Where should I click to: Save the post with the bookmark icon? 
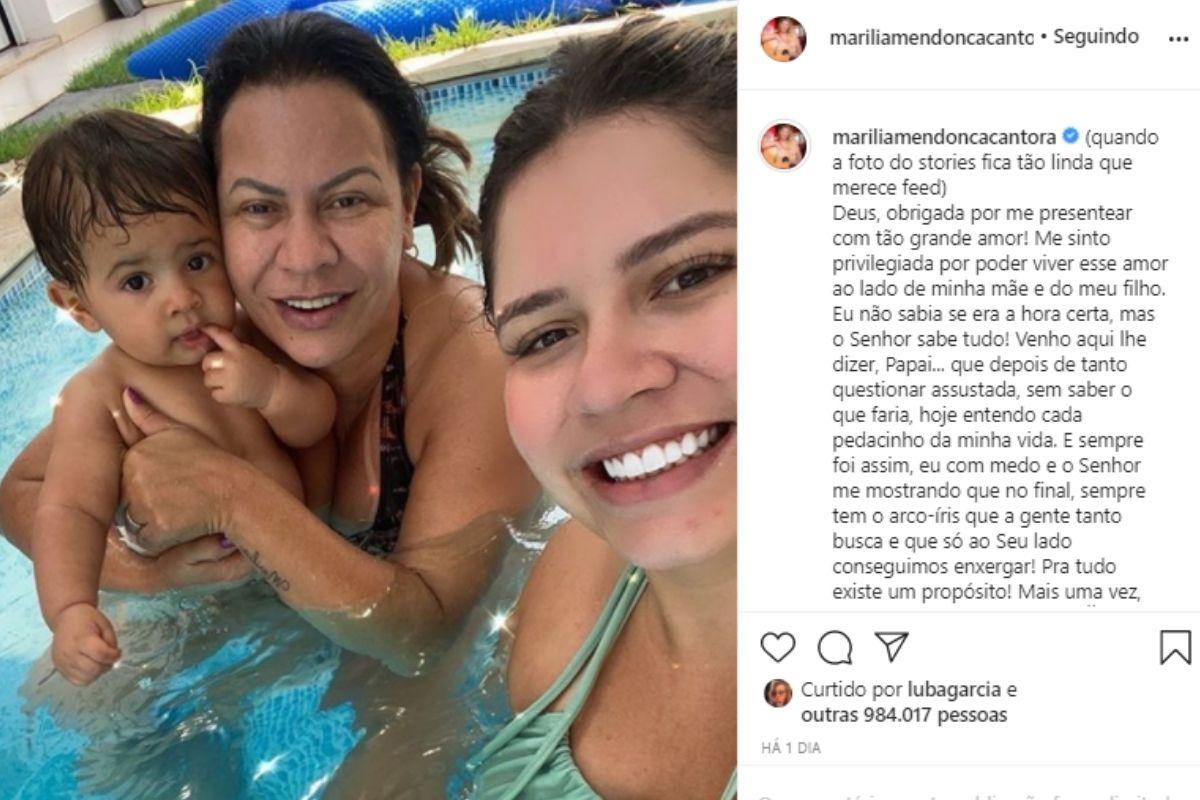coord(1175,647)
